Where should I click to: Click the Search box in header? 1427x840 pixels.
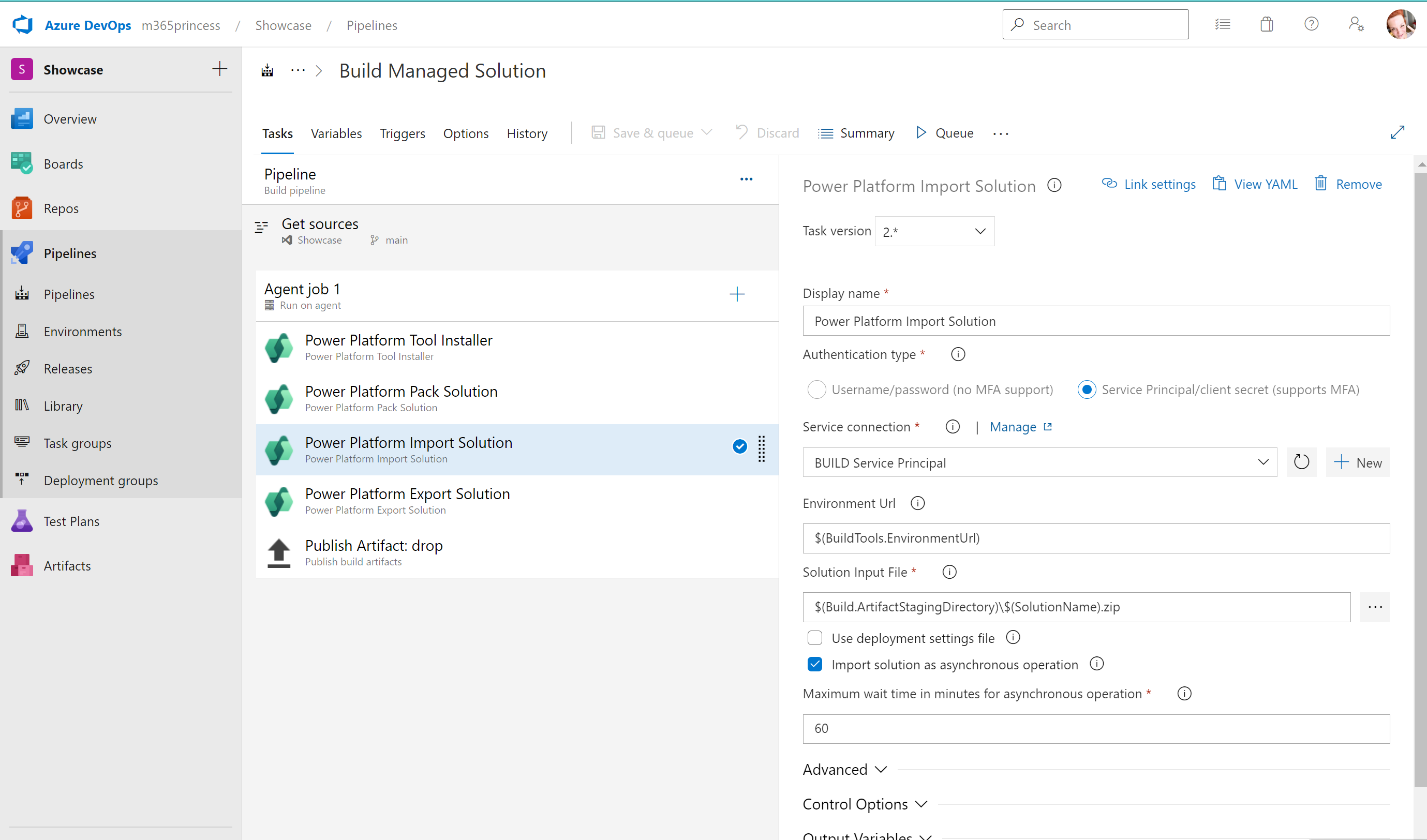tap(1095, 24)
